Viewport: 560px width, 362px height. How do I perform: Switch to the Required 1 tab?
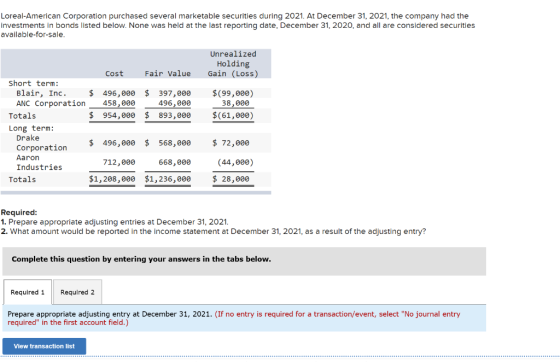[x=28, y=292]
